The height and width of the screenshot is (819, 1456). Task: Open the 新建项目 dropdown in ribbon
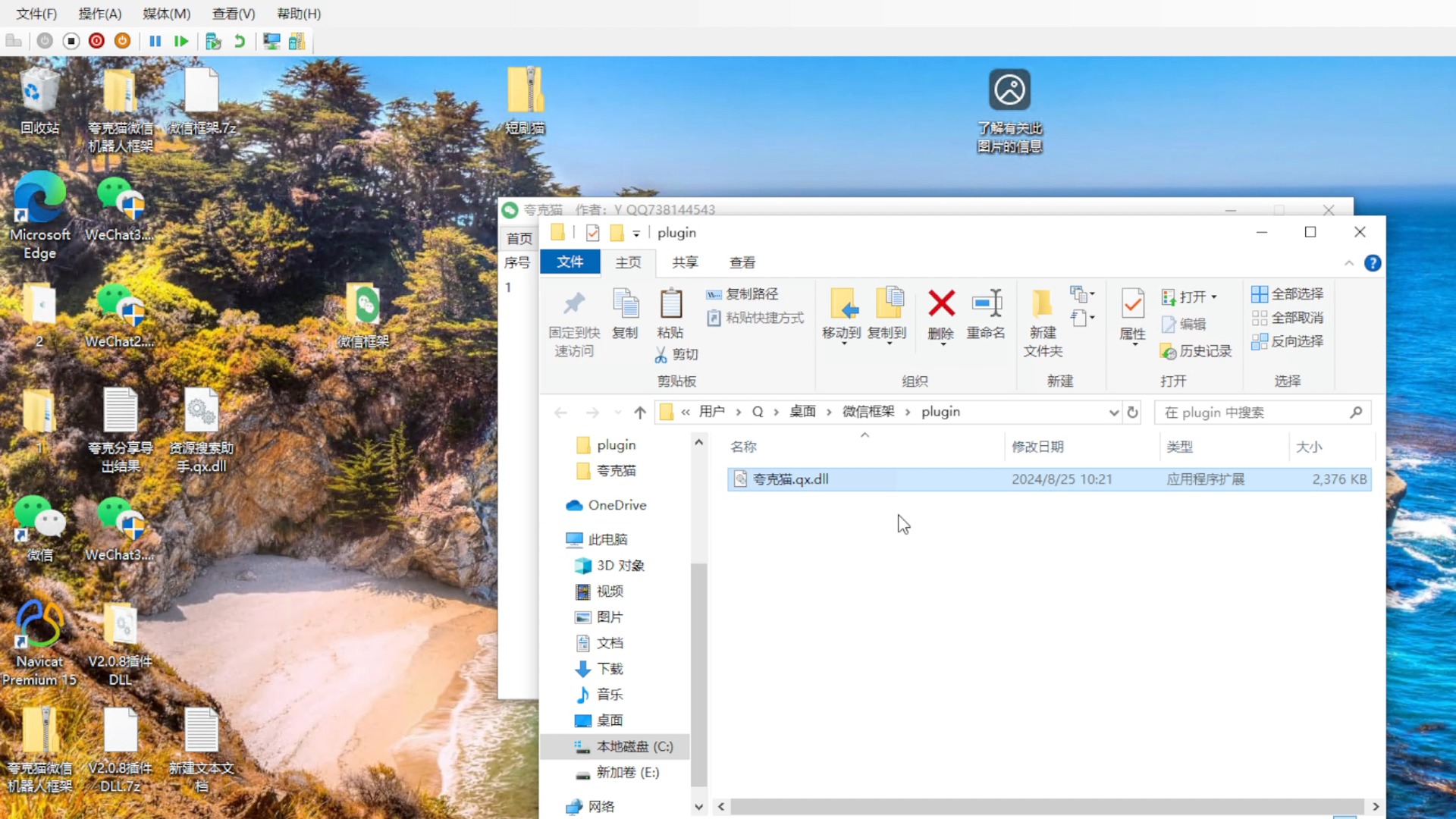(1082, 293)
